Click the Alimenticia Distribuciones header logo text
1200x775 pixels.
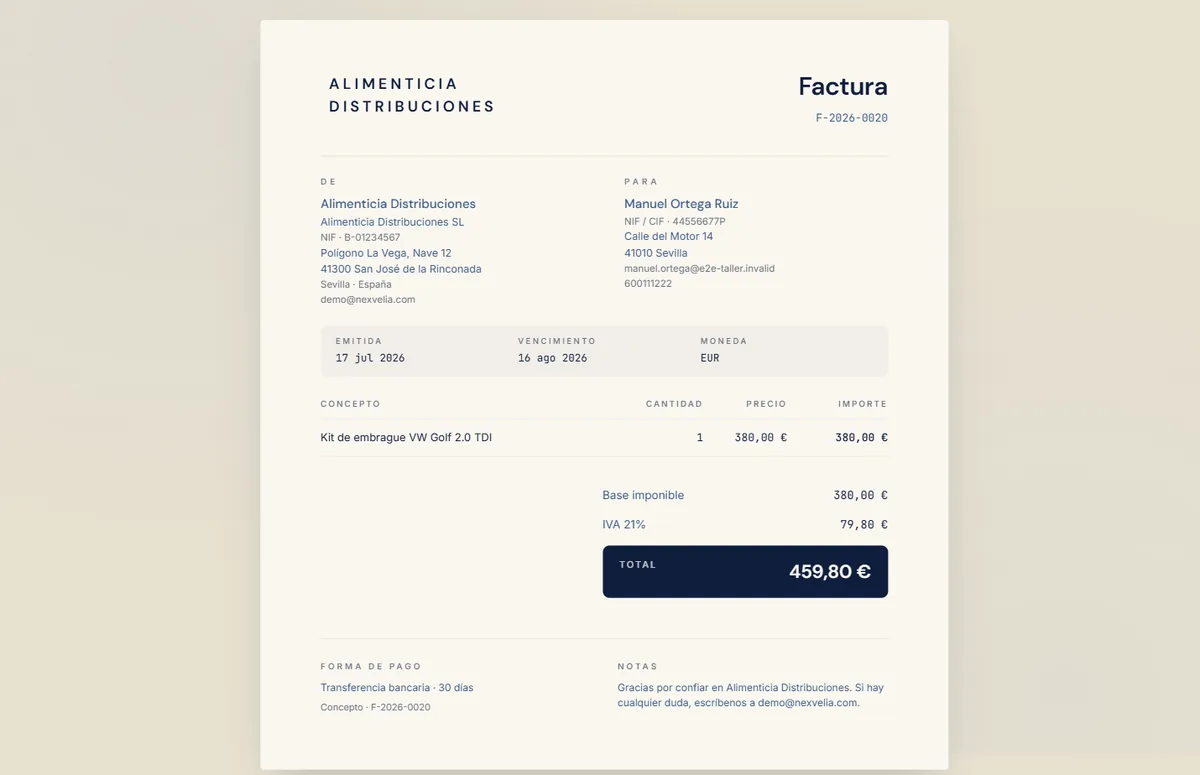[412, 95]
